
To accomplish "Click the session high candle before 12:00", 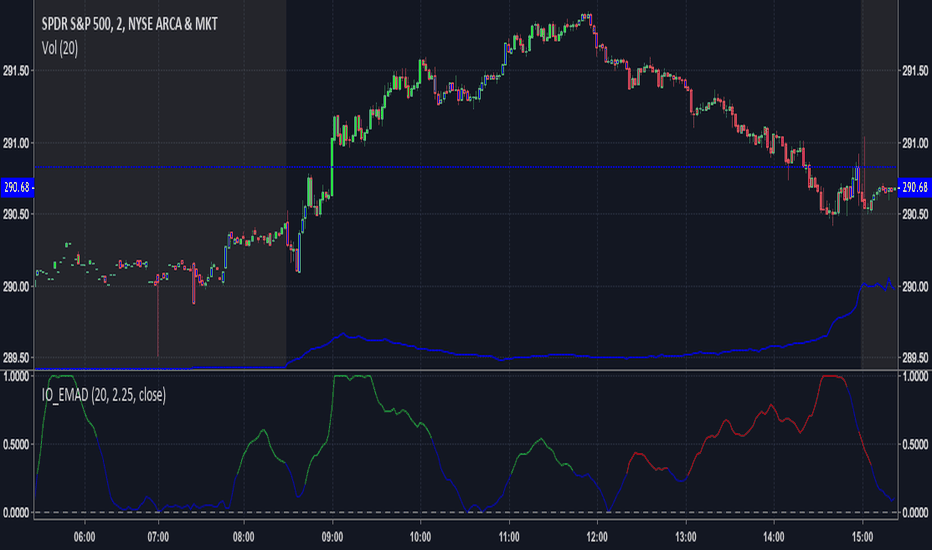I will [589, 18].
